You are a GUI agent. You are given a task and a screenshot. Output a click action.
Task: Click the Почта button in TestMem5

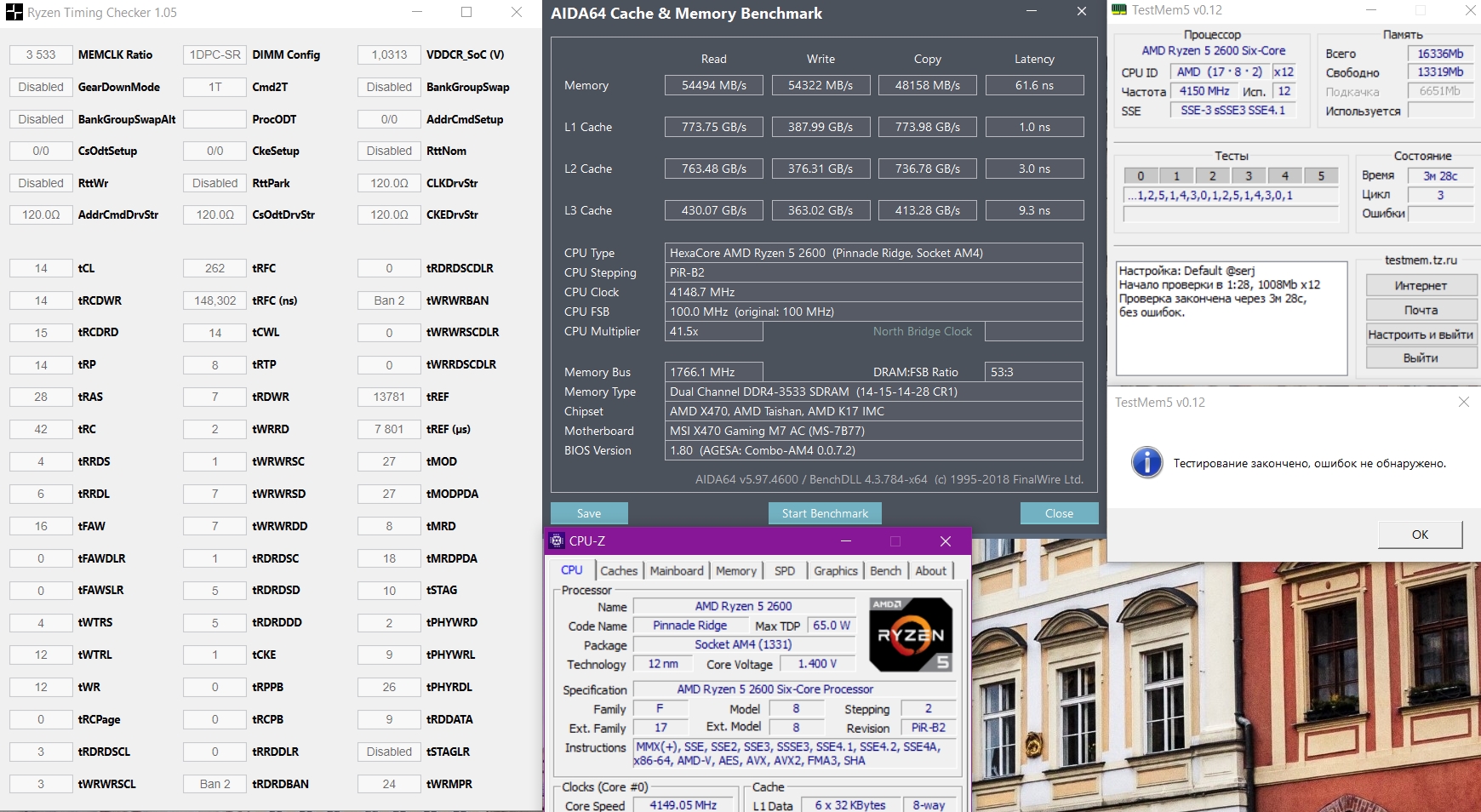click(x=1421, y=310)
